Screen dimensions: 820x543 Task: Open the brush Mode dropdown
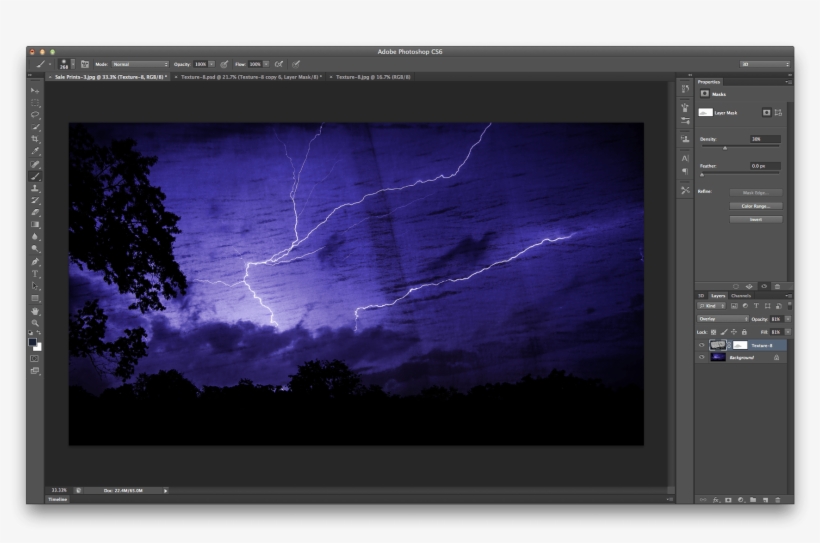[x=140, y=64]
